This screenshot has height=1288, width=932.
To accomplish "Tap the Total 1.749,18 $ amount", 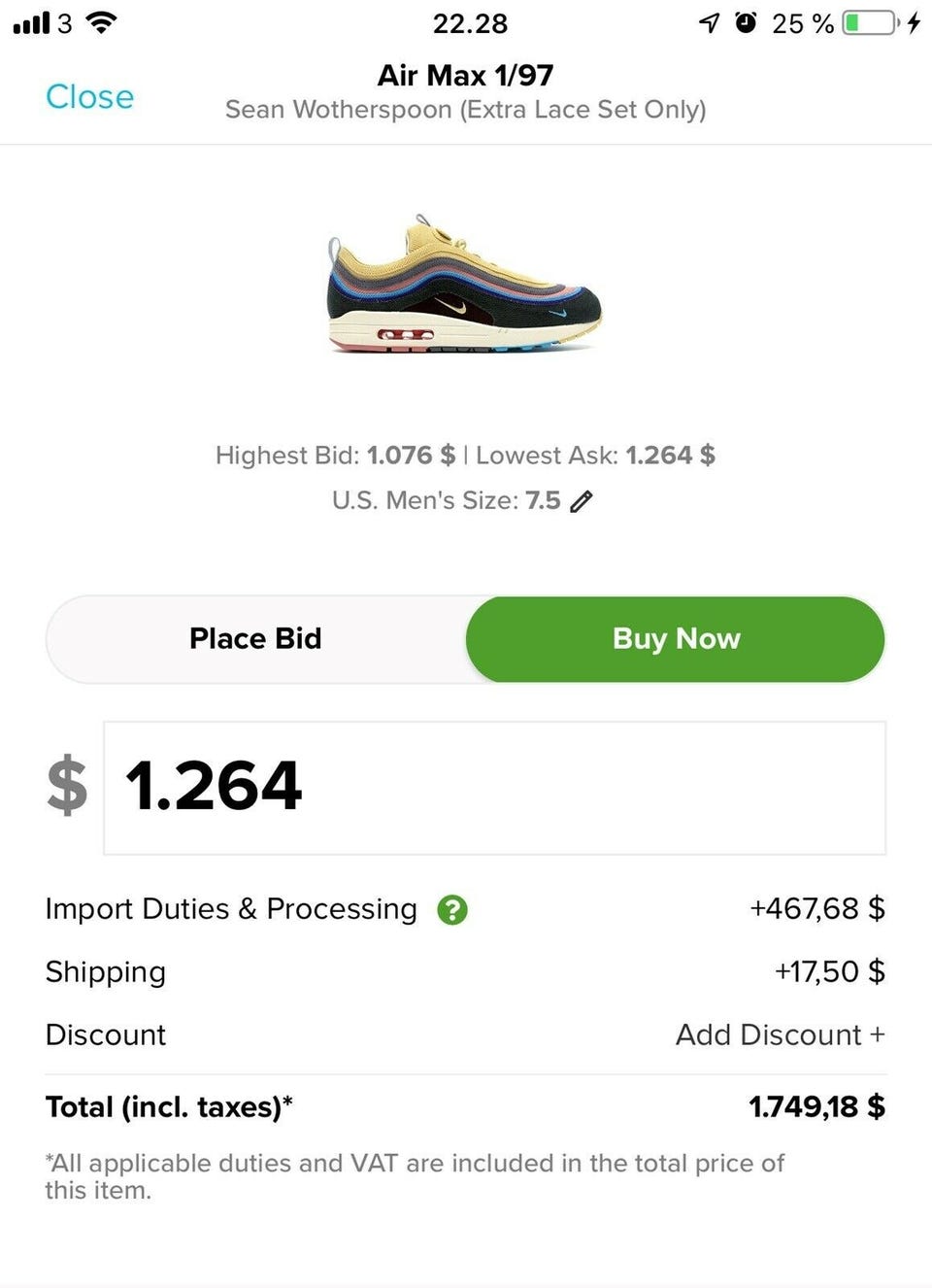I will click(816, 1106).
